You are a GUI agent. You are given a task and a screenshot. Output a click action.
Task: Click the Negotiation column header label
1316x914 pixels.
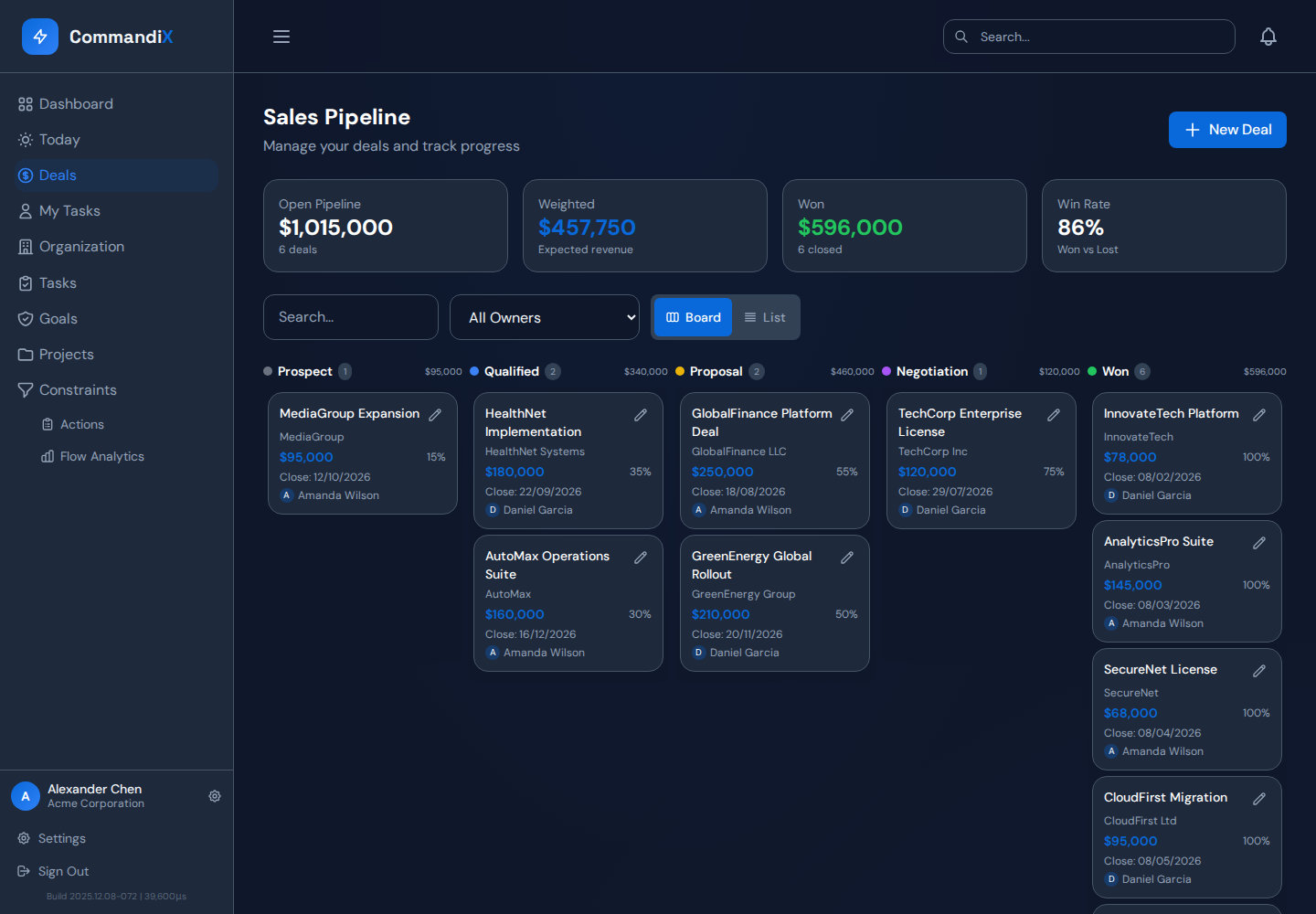932,371
